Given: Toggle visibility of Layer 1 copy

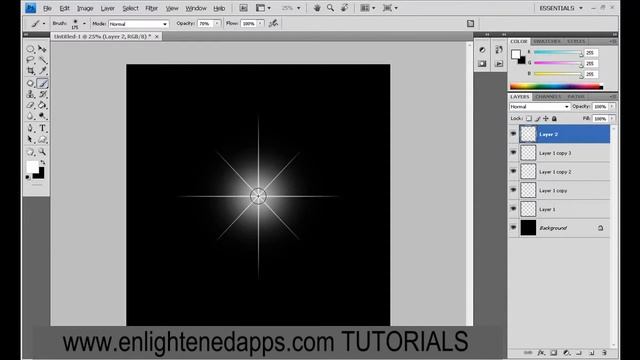Looking at the screenshot, I should pyautogui.click(x=513, y=190).
